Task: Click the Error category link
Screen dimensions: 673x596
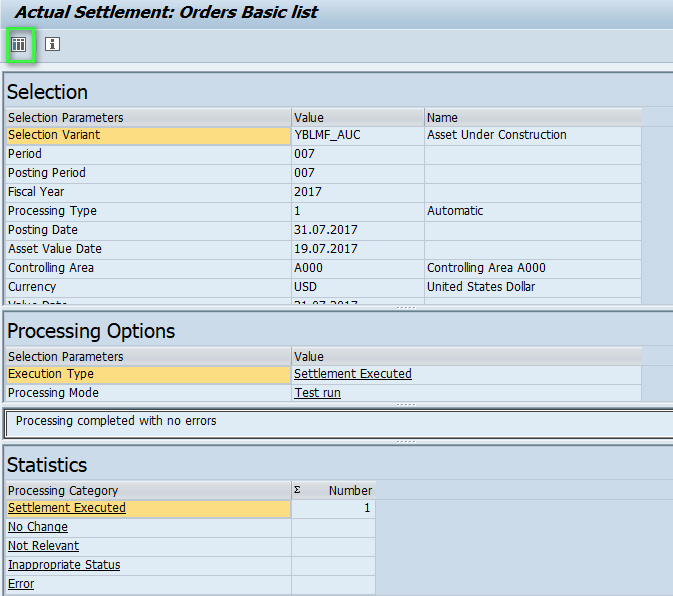Action: pos(21,584)
